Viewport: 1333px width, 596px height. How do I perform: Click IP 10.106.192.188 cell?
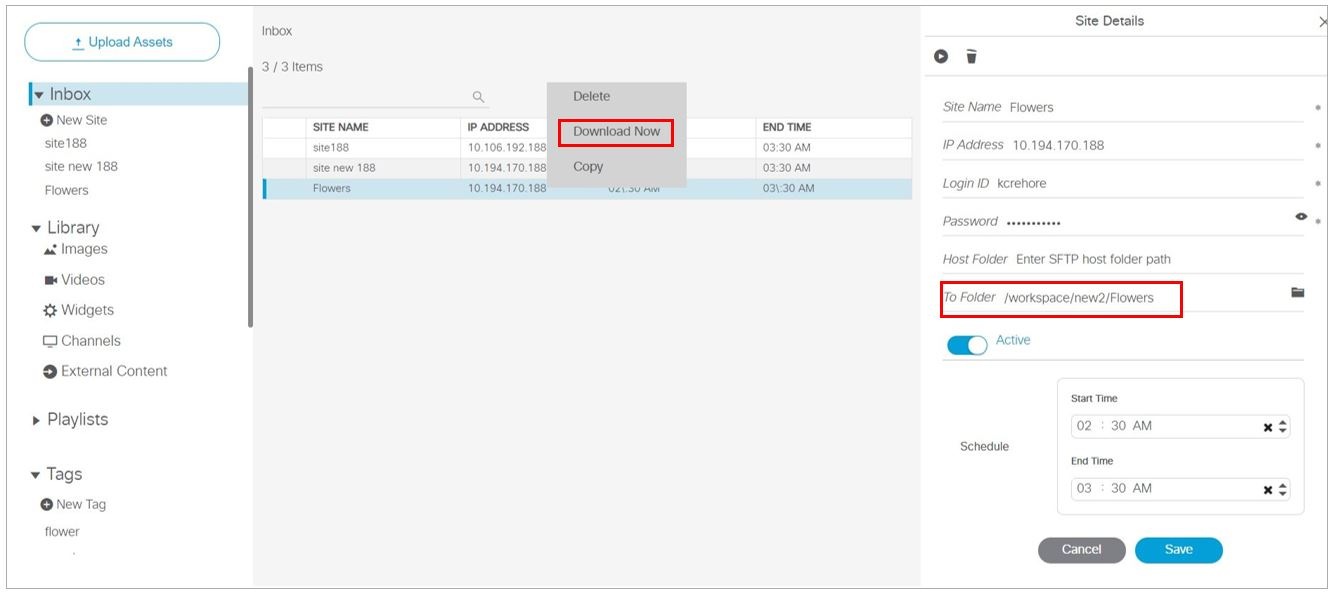click(x=507, y=148)
